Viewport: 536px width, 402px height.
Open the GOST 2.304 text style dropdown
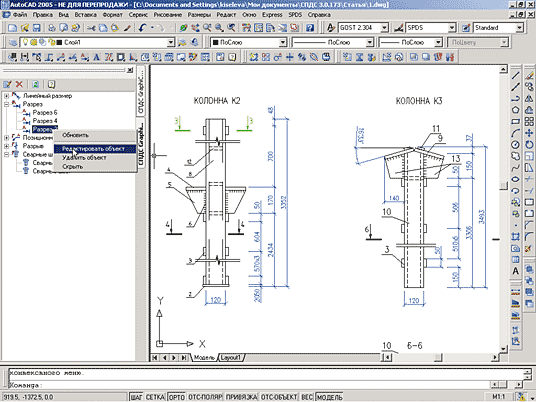point(363,28)
